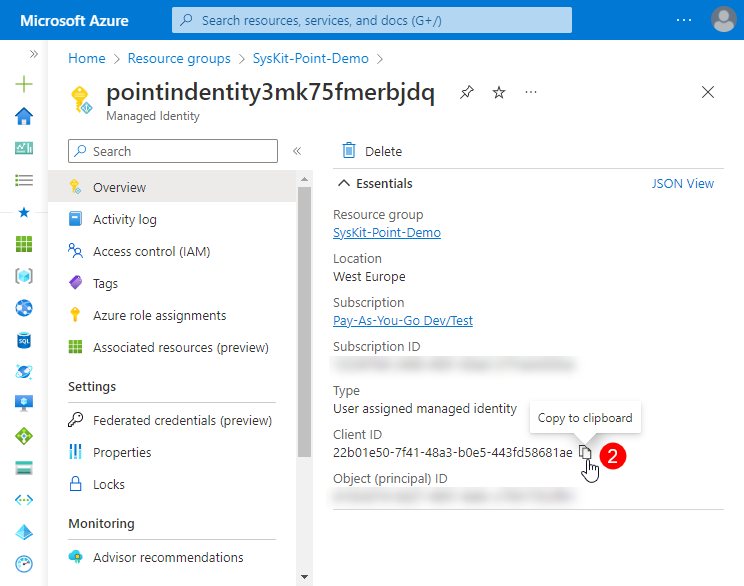Open SysKit-Point-Demo resource group link
The width and height of the screenshot is (744, 586).
click(387, 233)
